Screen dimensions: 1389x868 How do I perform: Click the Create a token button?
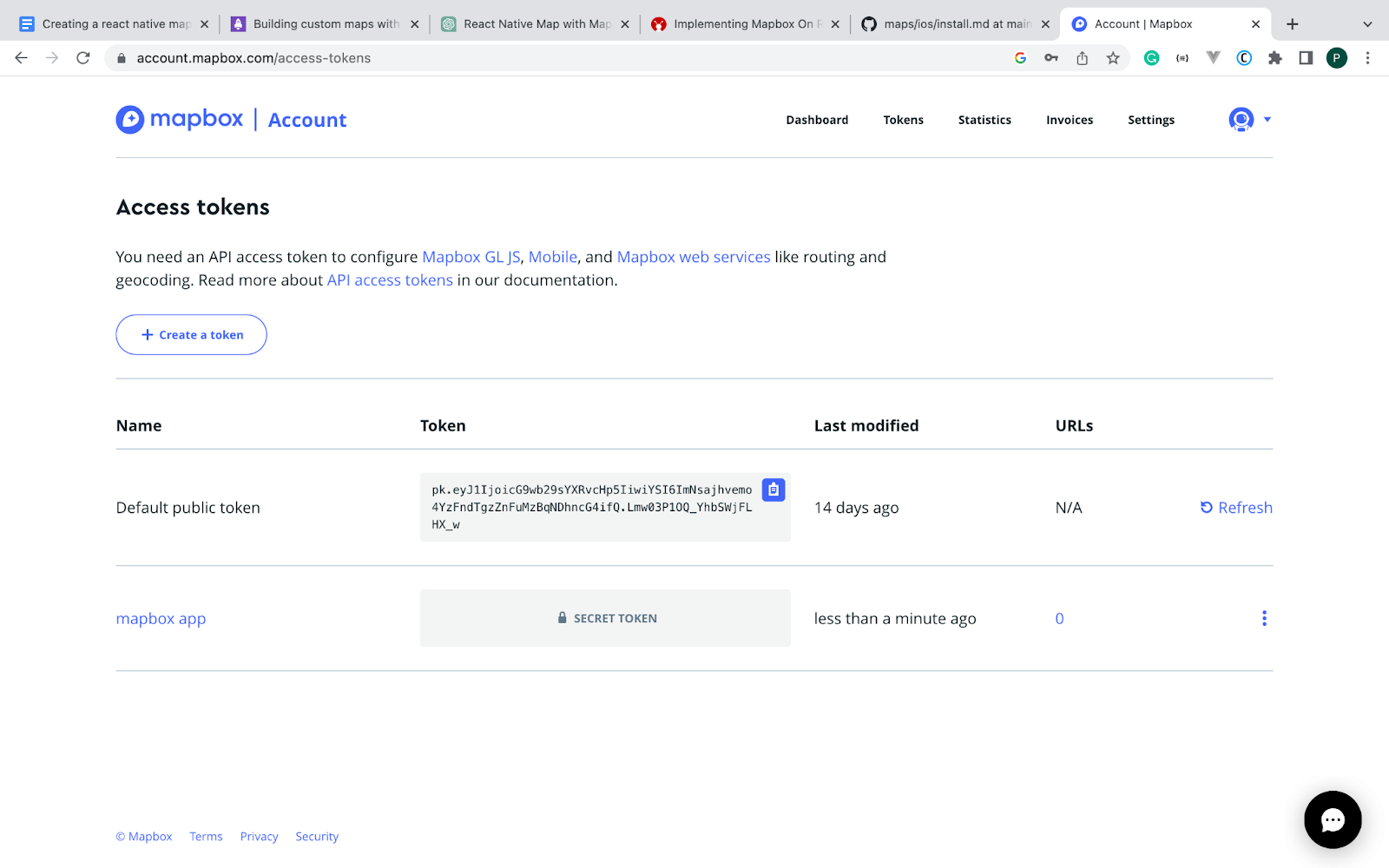click(x=191, y=334)
